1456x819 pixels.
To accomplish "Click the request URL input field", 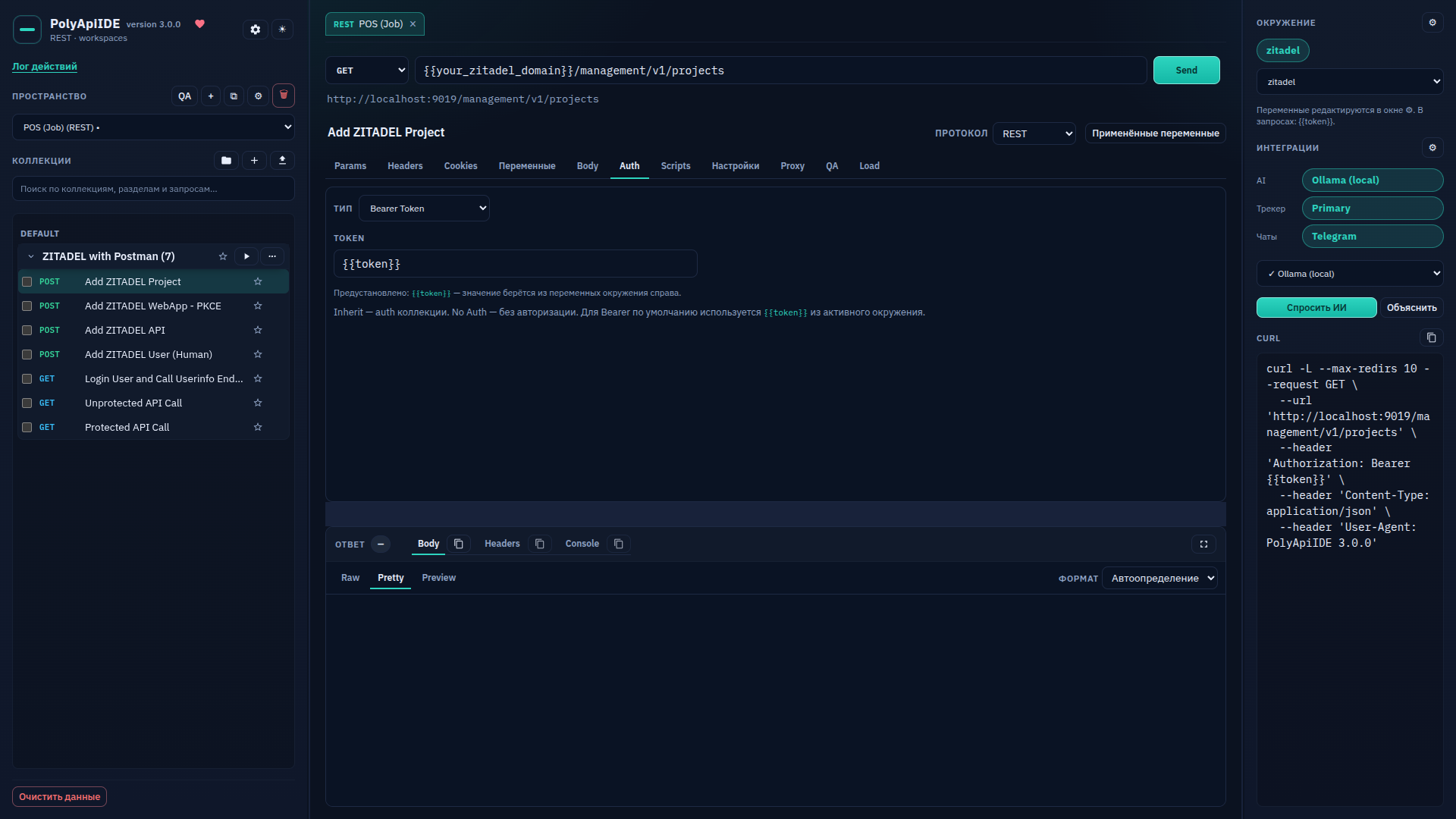I will (781, 71).
